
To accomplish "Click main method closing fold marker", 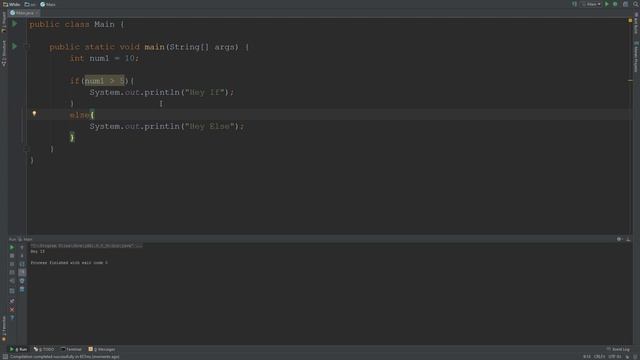I will pyautogui.click(x=27, y=149).
